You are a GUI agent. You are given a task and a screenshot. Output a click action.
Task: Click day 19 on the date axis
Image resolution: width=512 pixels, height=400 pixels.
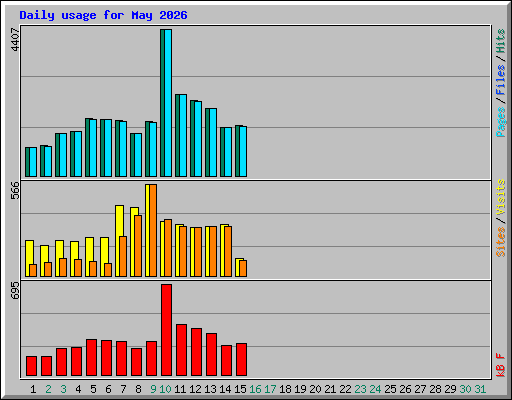coord(300,389)
